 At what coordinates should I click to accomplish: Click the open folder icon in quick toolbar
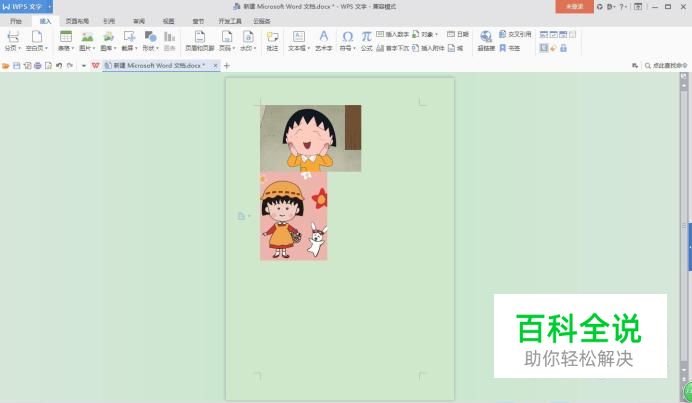click(x=6, y=66)
